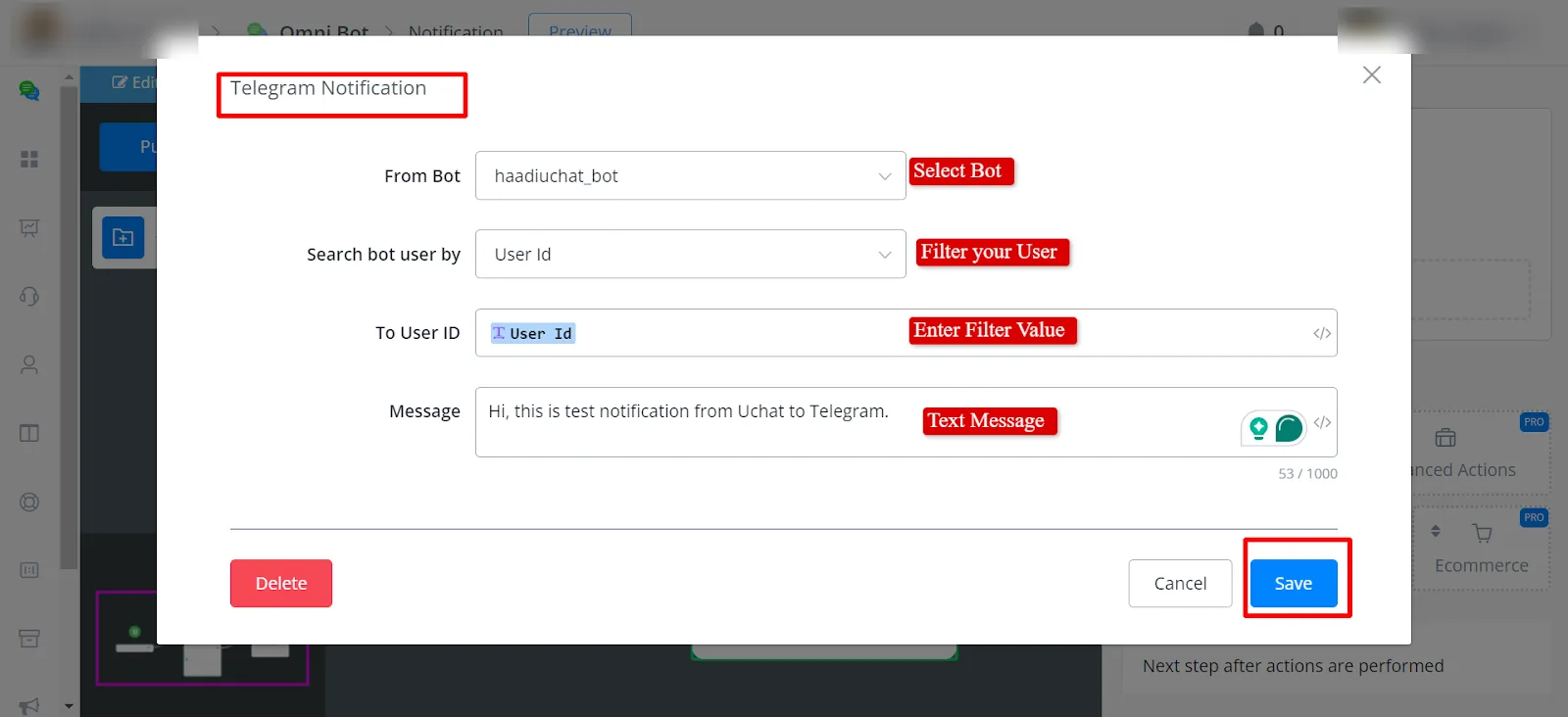Image resolution: width=1568 pixels, height=717 pixels.
Task: Click the add folder icon button
Action: 123,237
